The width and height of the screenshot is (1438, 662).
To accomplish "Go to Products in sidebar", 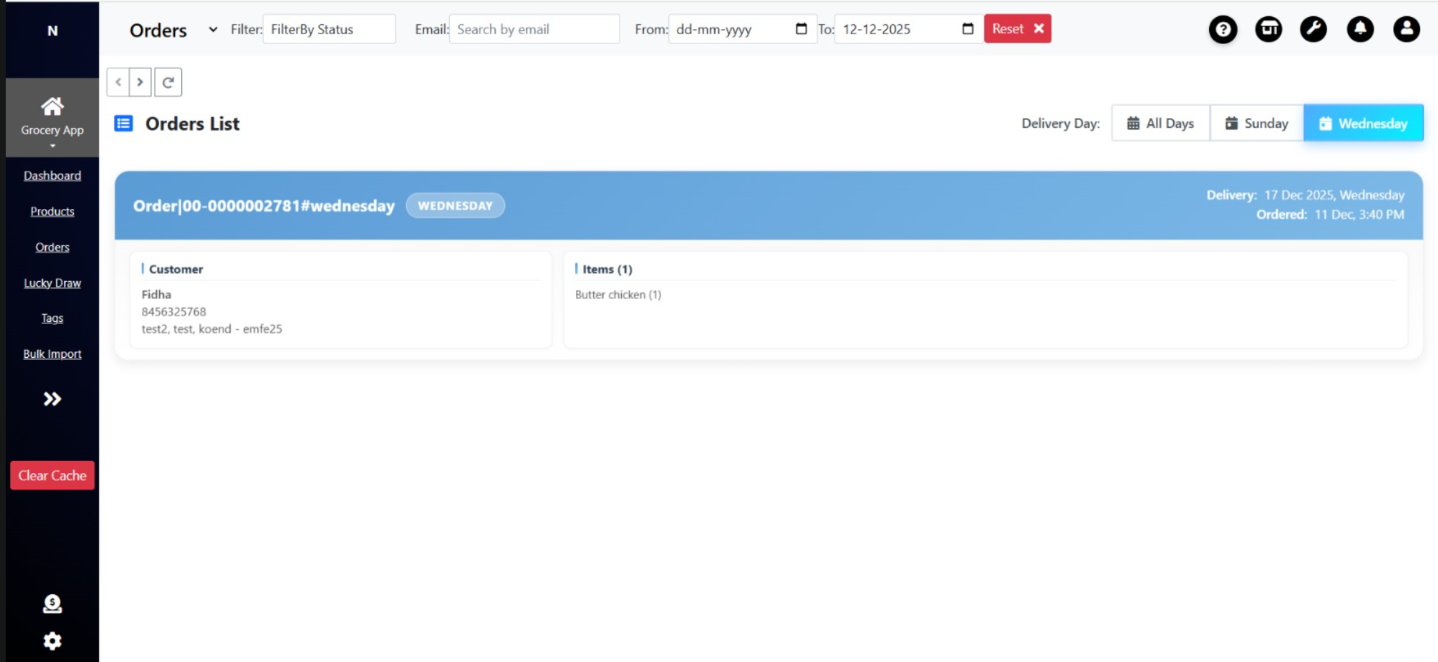I will (52, 211).
